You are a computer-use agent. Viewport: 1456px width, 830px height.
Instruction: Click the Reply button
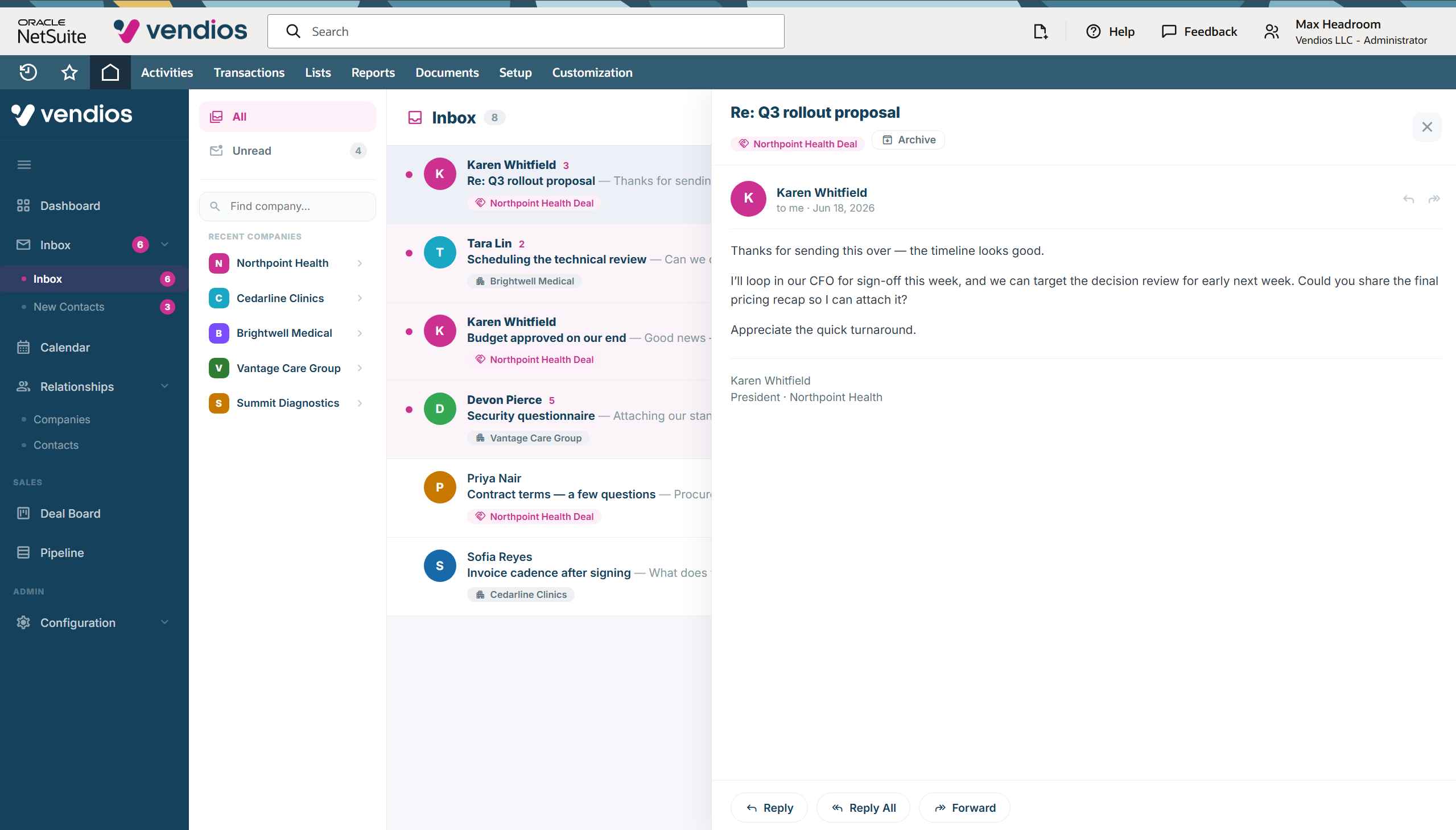tap(769, 808)
